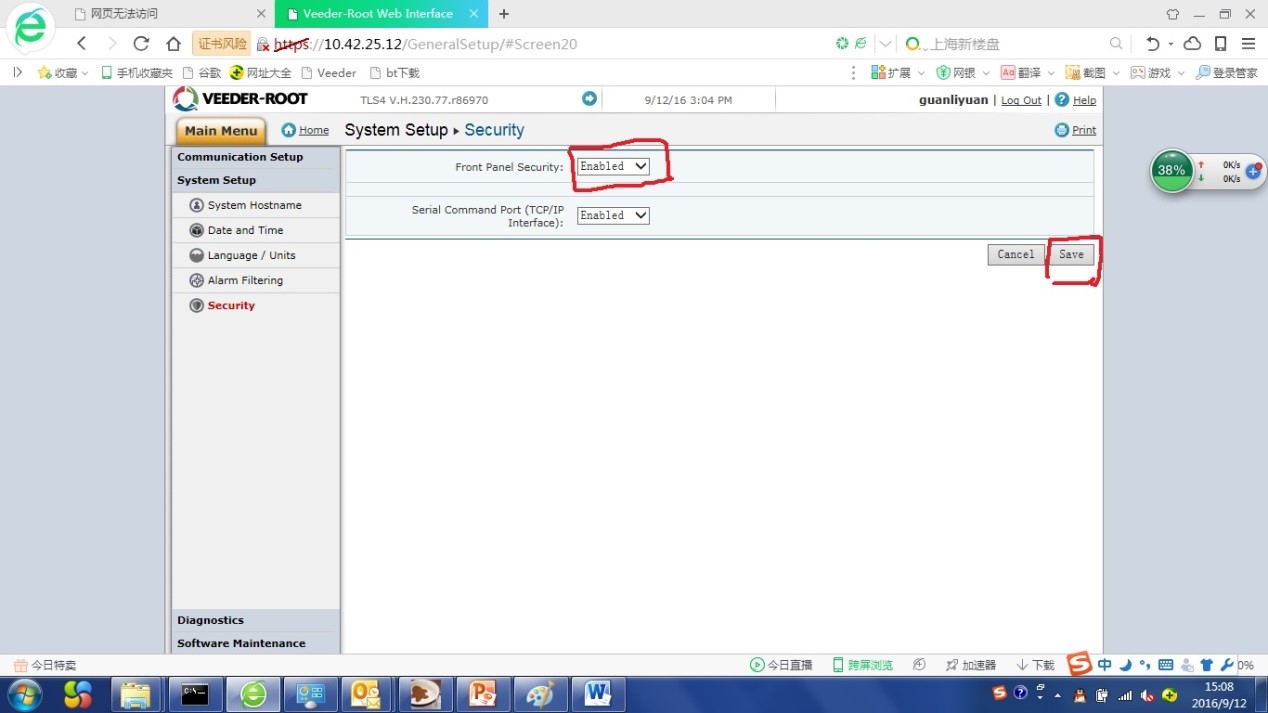The image size is (1268, 713).
Task: Click browser home page icon
Action: tap(173, 44)
